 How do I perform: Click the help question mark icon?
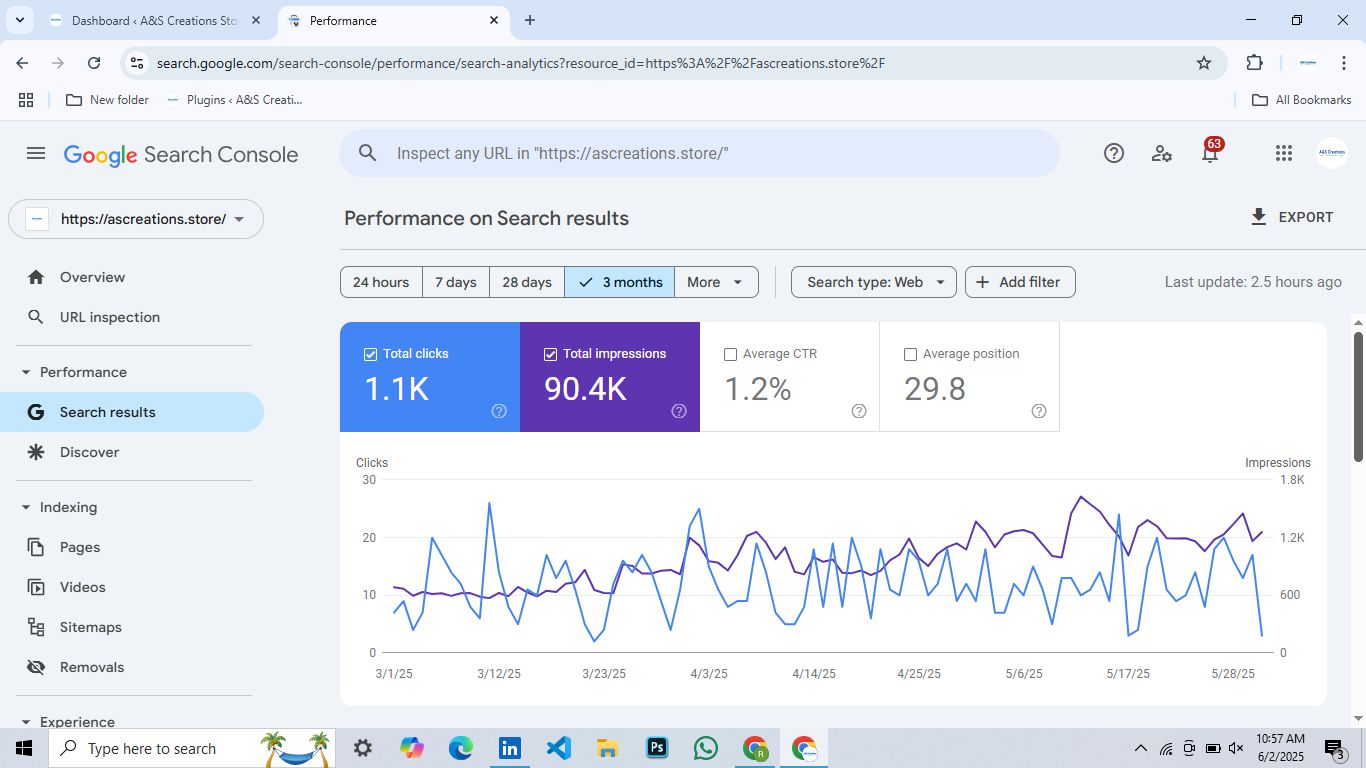(1113, 153)
